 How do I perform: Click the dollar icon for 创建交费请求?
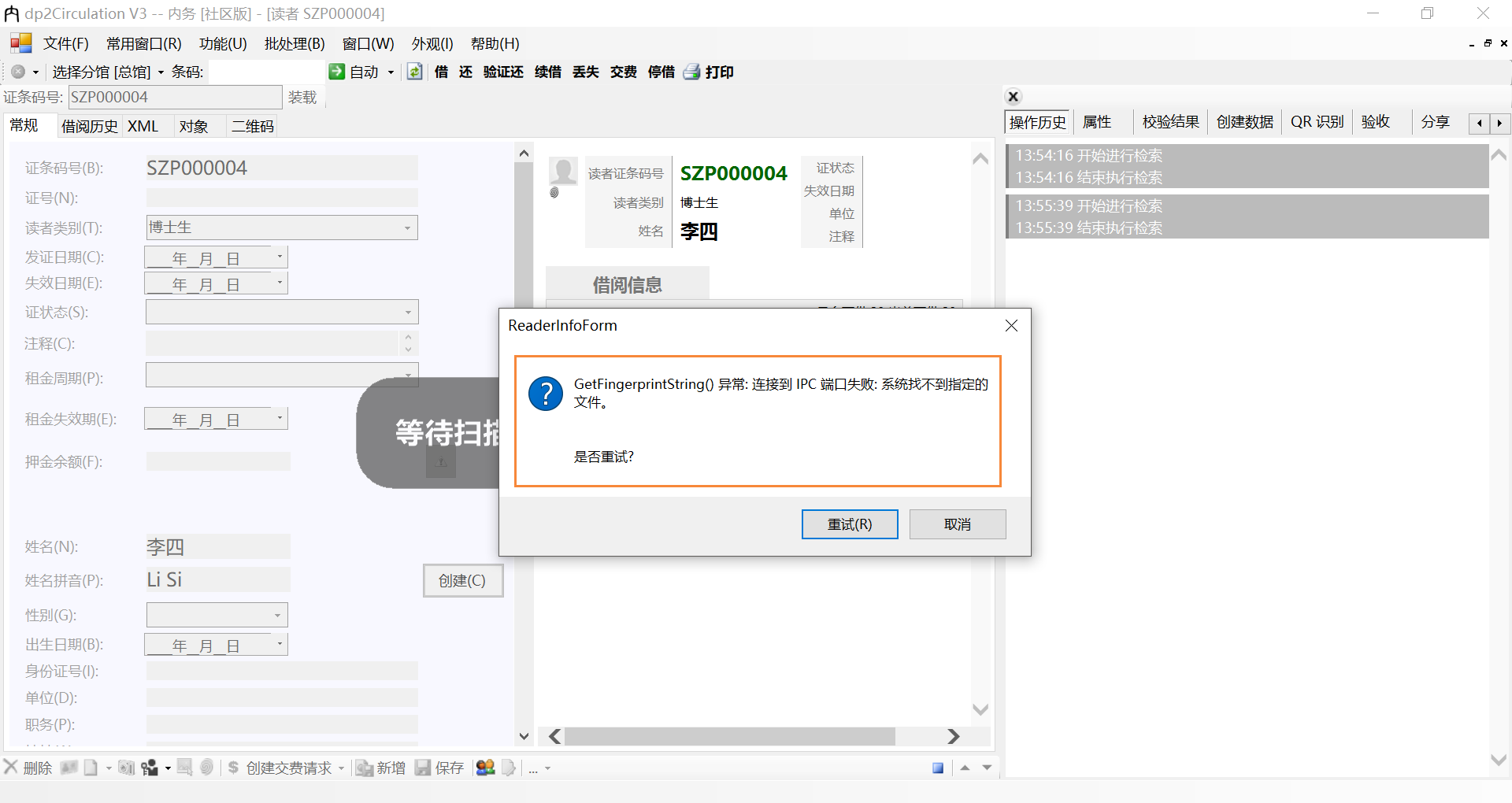(x=233, y=768)
